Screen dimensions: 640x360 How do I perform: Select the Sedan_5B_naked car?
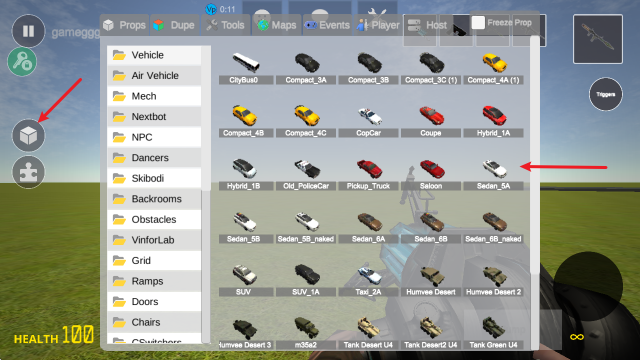point(306,227)
